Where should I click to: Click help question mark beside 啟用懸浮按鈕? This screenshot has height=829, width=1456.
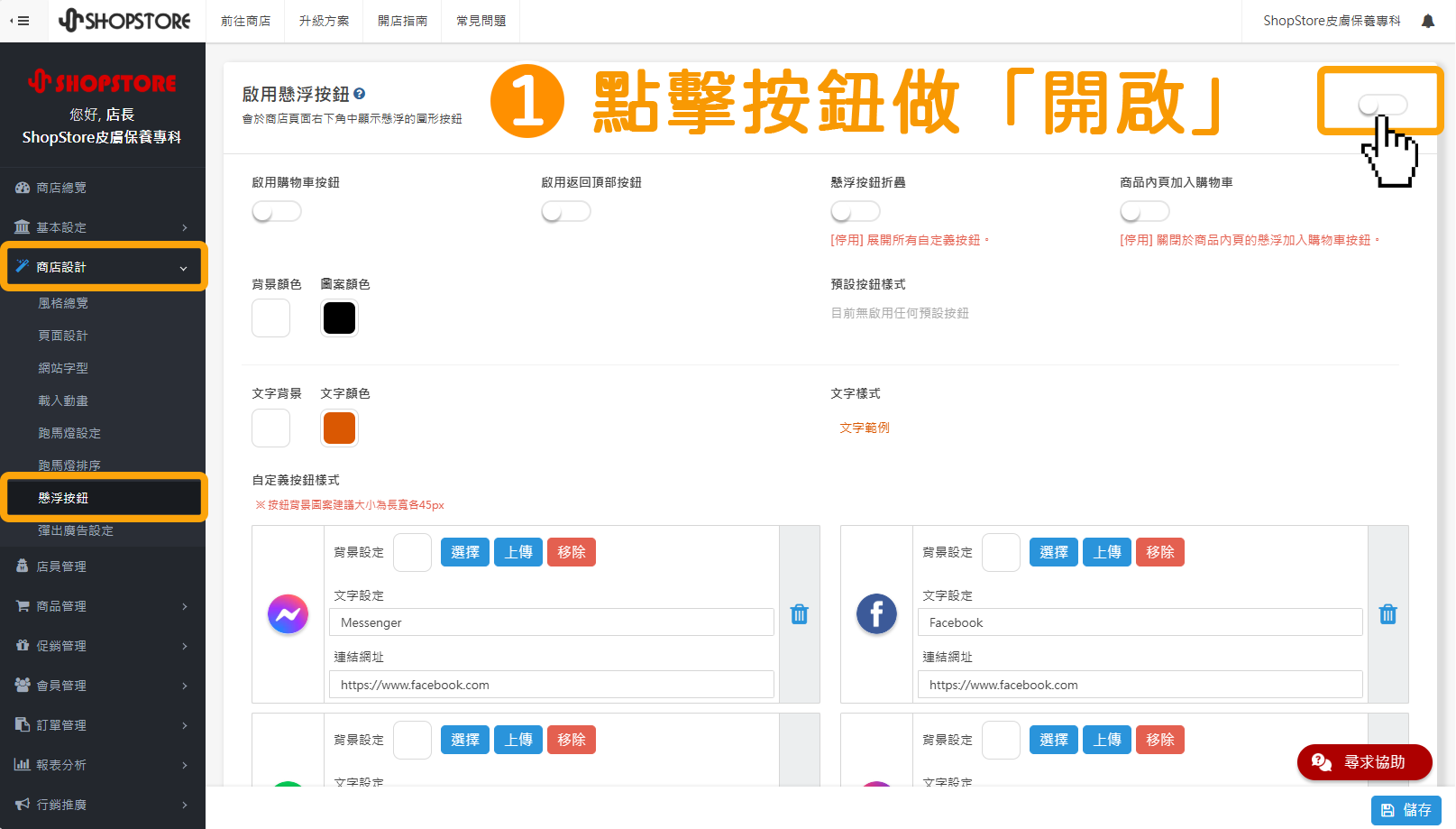point(360,93)
